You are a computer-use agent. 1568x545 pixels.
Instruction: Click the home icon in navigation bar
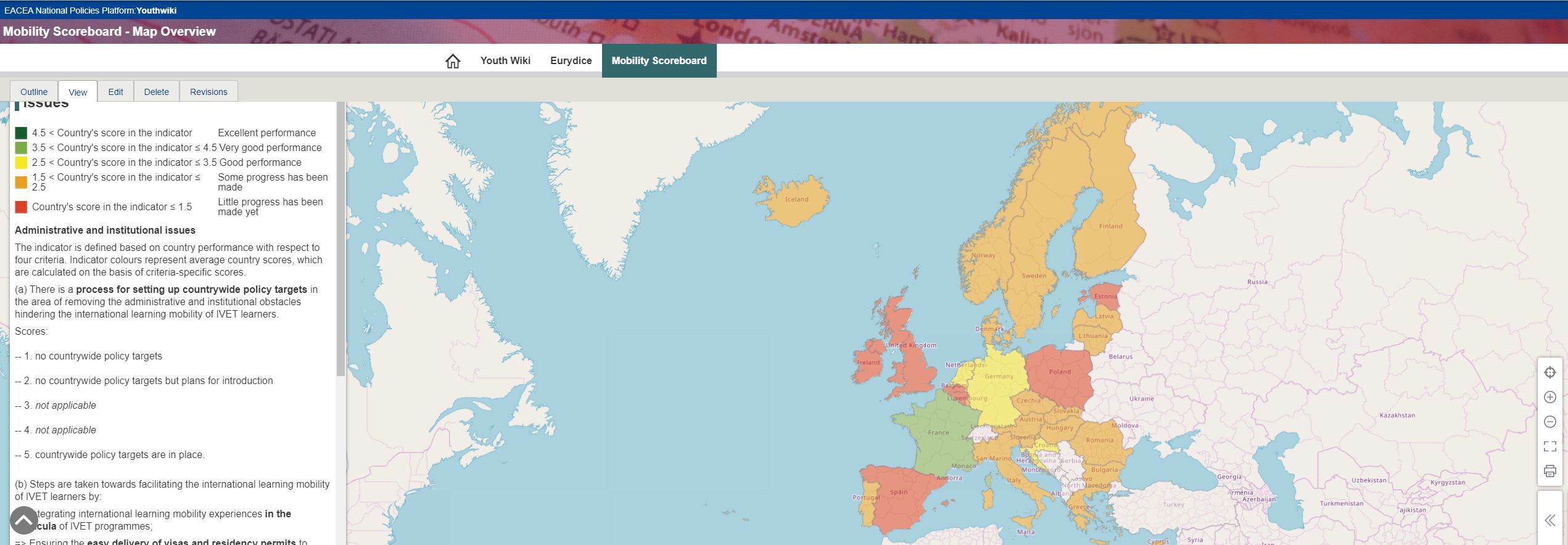[x=453, y=61]
